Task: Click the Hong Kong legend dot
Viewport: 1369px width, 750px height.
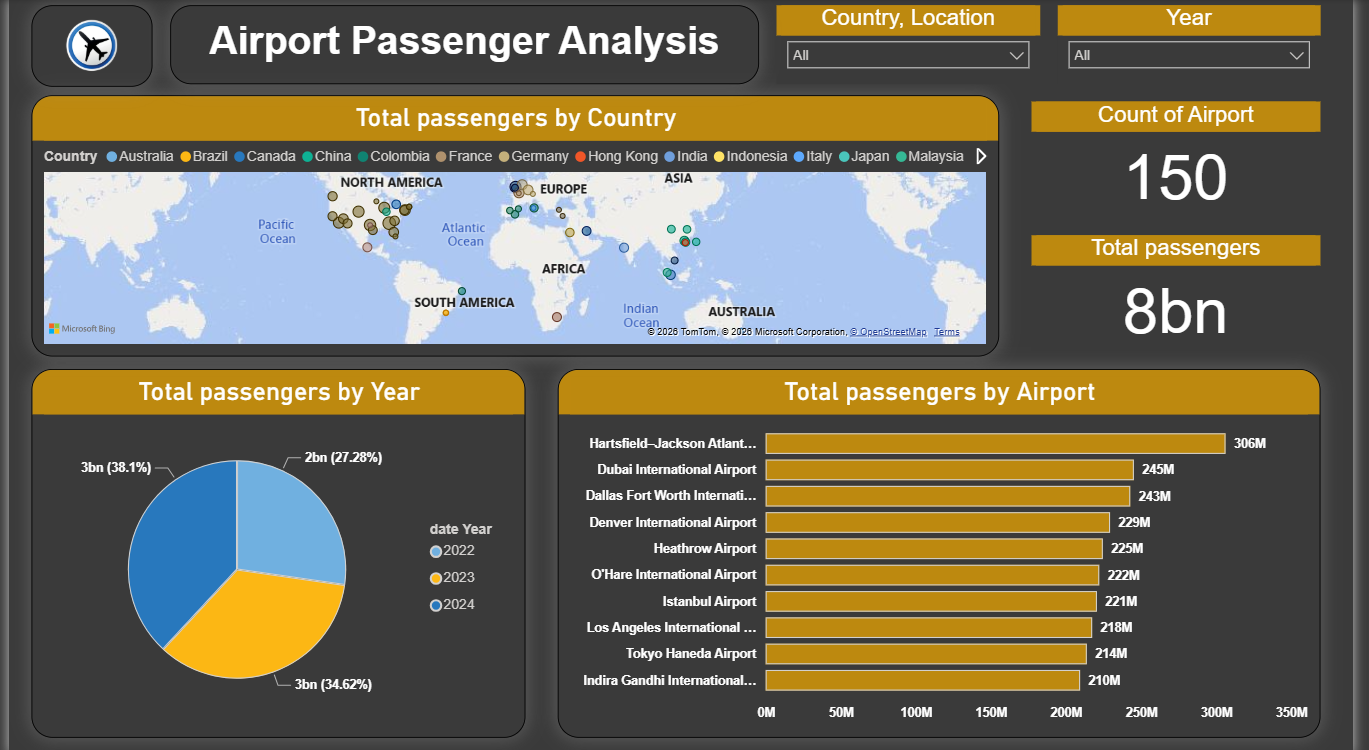Action: tap(578, 157)
